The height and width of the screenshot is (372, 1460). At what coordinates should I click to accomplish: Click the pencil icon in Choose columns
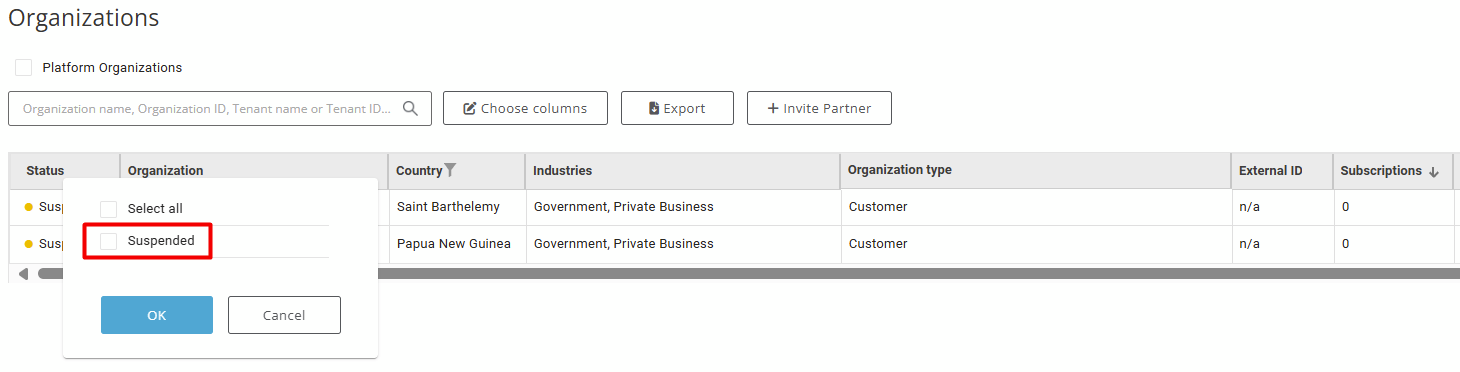(469, 109)
